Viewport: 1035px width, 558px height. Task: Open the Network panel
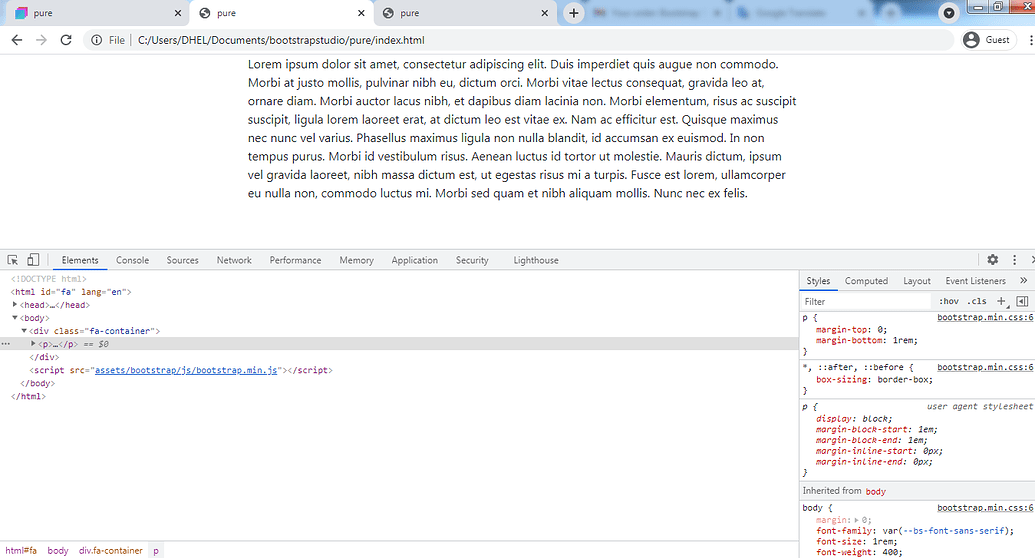coord(234,260)
